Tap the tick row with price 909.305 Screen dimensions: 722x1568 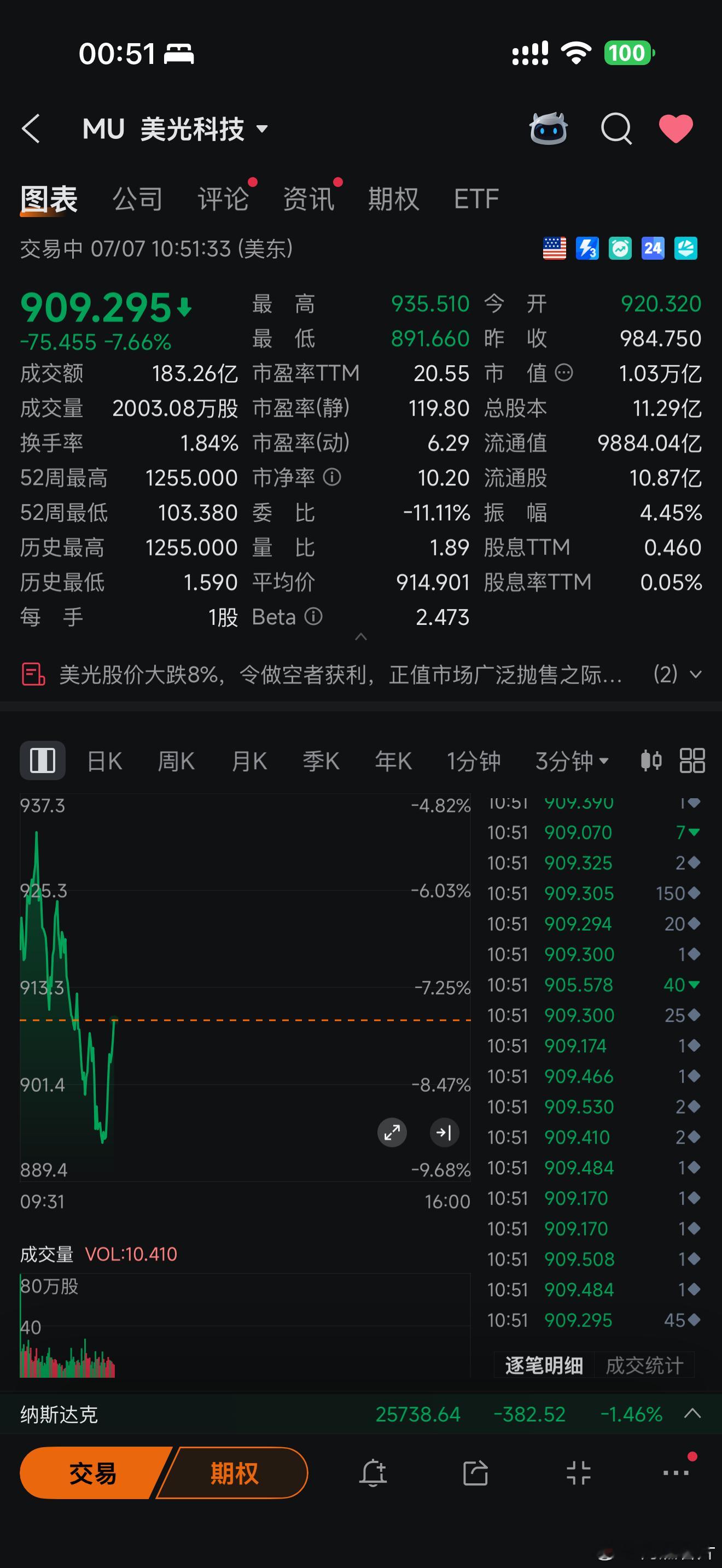pyautogui.click(x=593, y=893)
